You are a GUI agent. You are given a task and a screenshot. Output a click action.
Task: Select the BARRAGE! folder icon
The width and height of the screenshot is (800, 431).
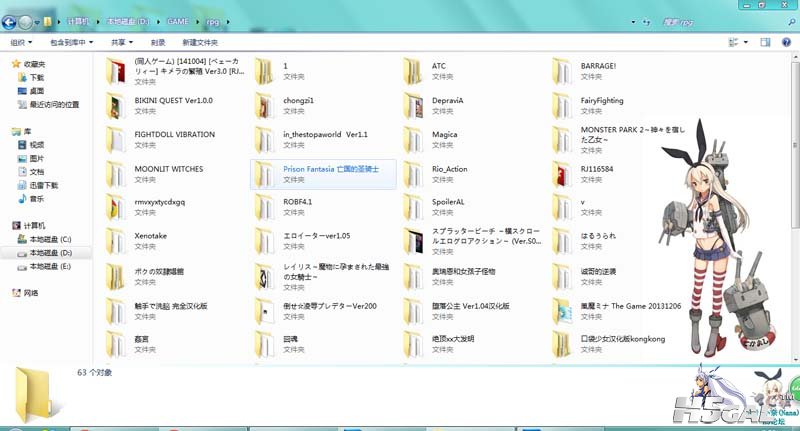pos(563,71)
